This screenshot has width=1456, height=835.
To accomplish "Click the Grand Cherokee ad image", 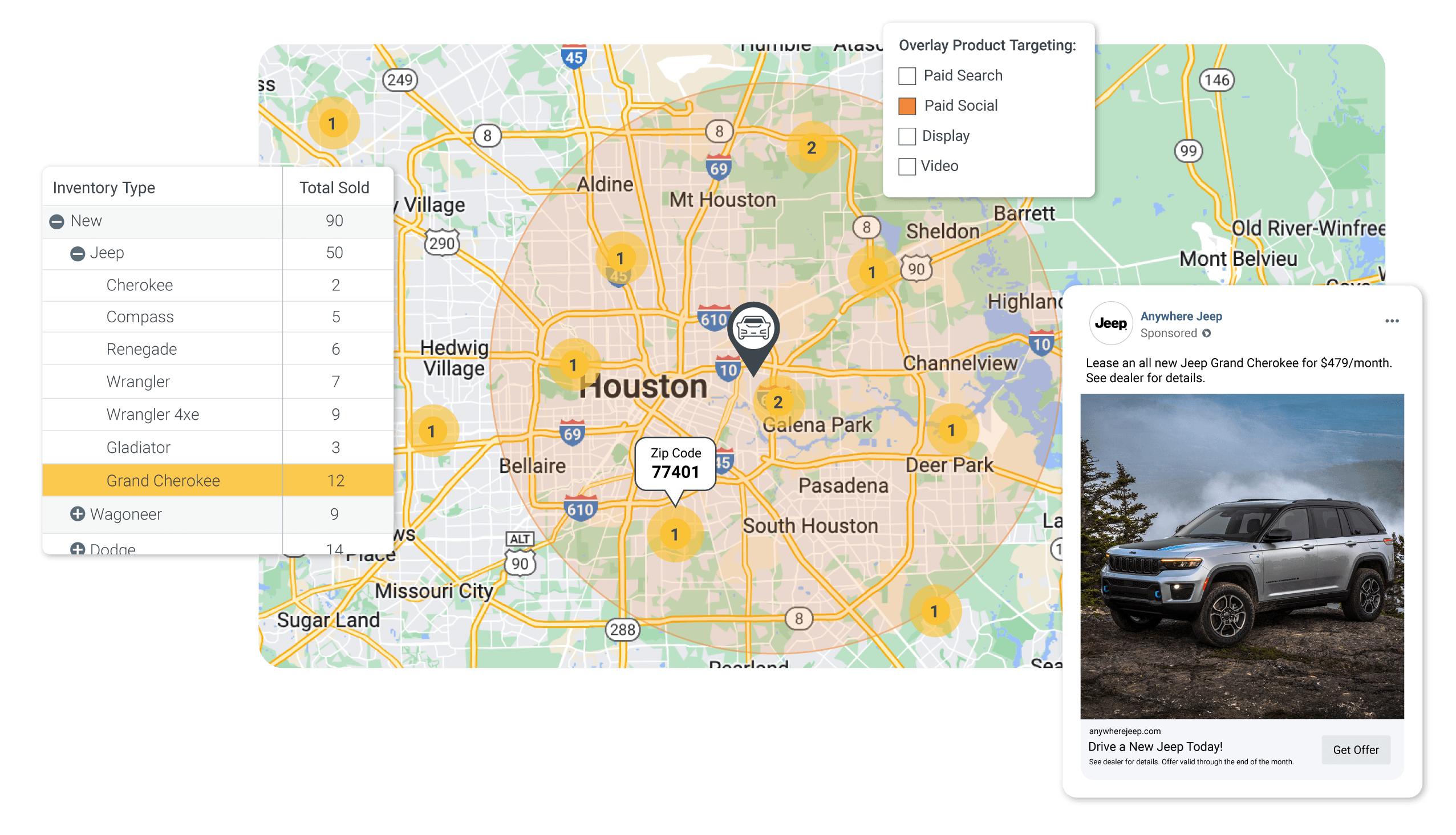I will coord(1242,556).
